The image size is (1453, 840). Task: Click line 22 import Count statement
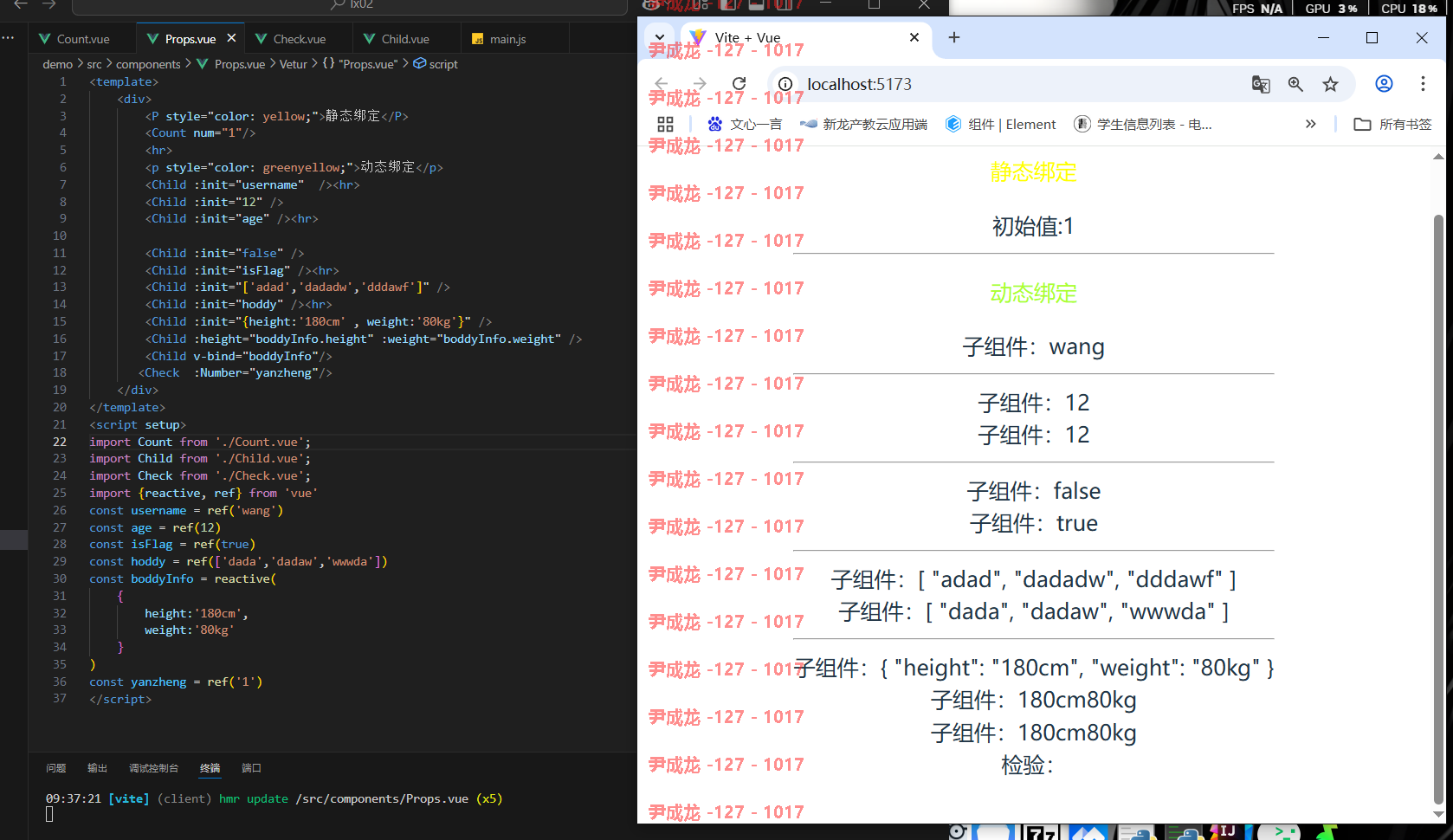click(200, 442)
